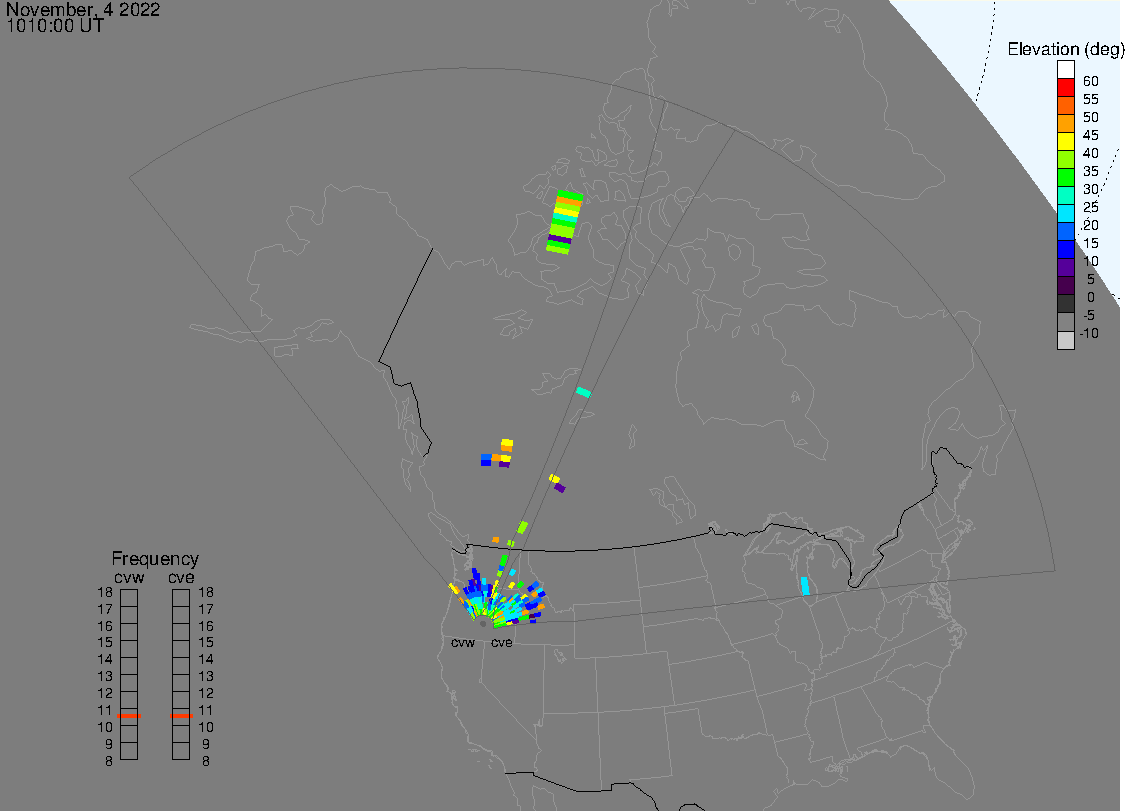This screenshot has height=811, width=1125.
Task: Click "18" left of the cvw frequency bar
Action: 105,592
